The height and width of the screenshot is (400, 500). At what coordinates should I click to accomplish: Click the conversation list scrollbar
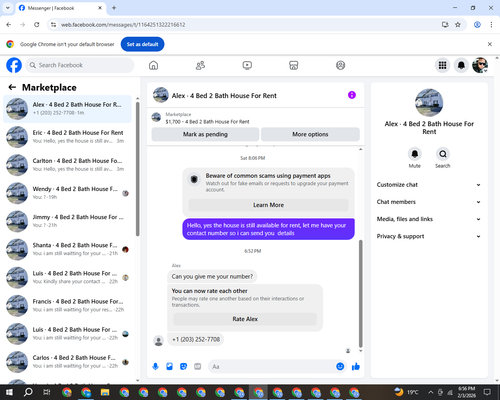(x=137, y=169)
